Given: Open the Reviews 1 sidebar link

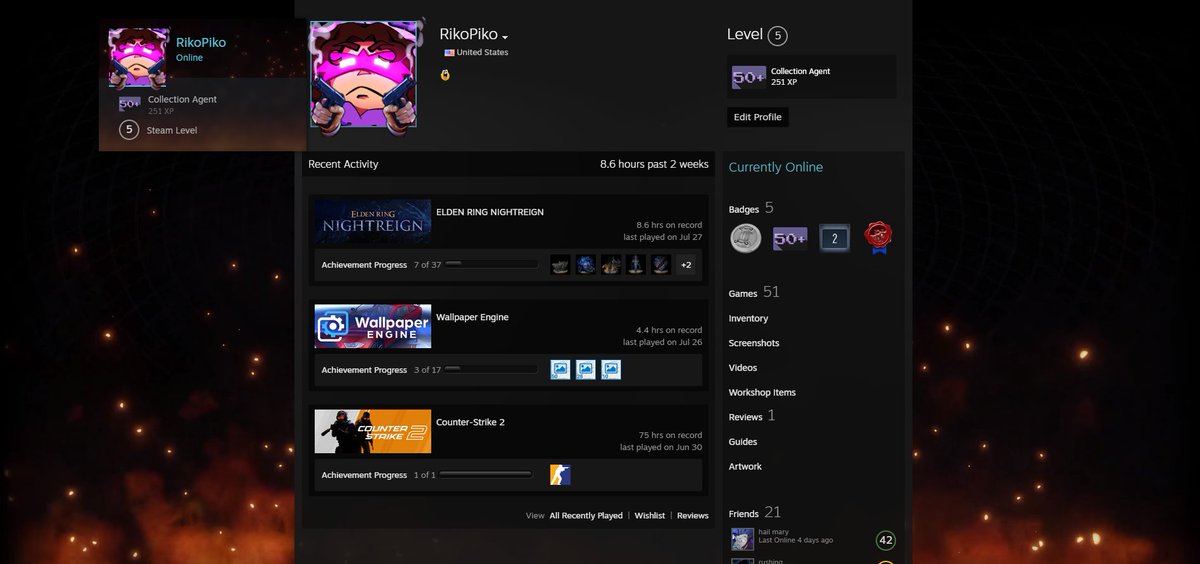Looking at the screenshot, I should (752, 416).
